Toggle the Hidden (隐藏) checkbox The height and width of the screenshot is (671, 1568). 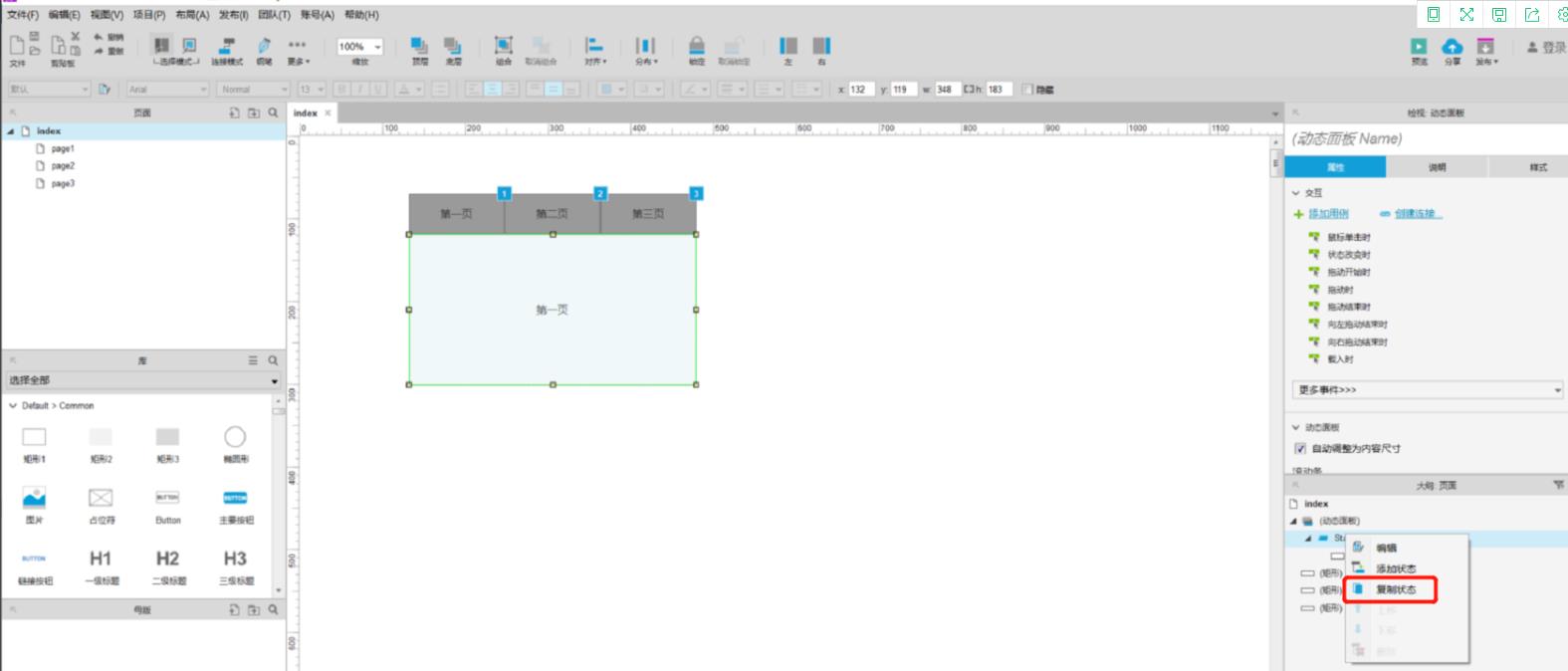1027,90
